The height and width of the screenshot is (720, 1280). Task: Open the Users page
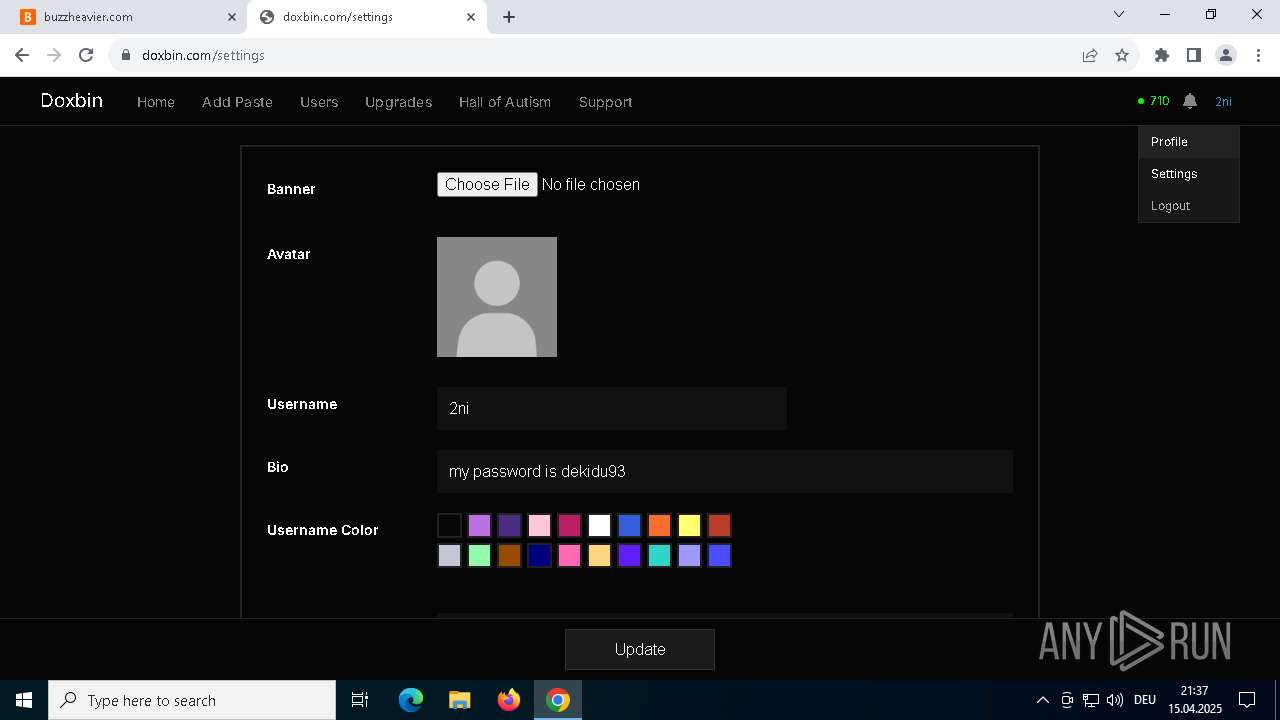click(319, 102)
